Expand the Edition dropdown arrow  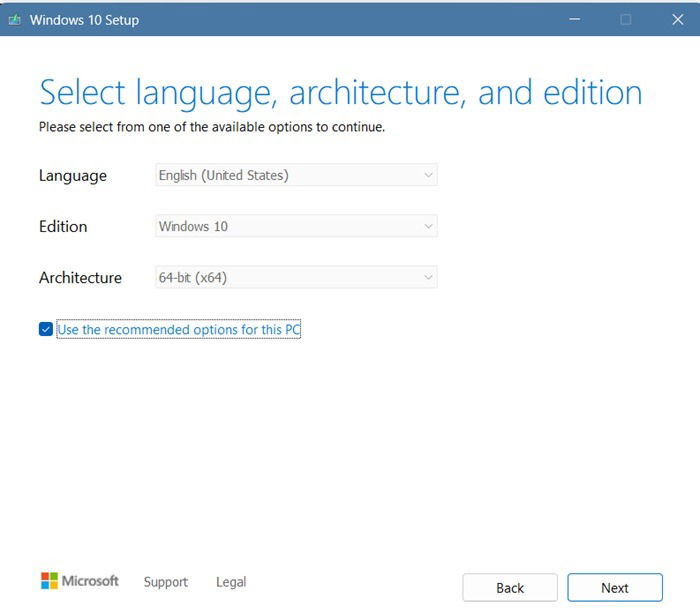(428, 227)
